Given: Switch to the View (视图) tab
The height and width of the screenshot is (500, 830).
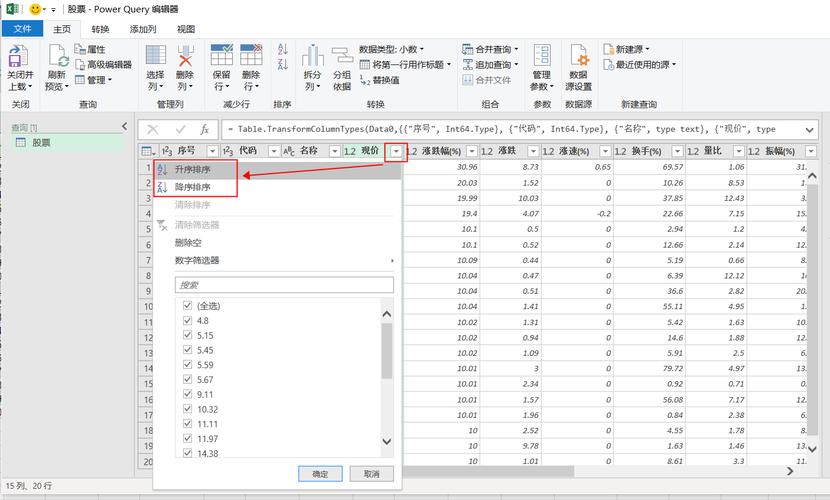Looking at the screenshot, I should coord(186,29).
